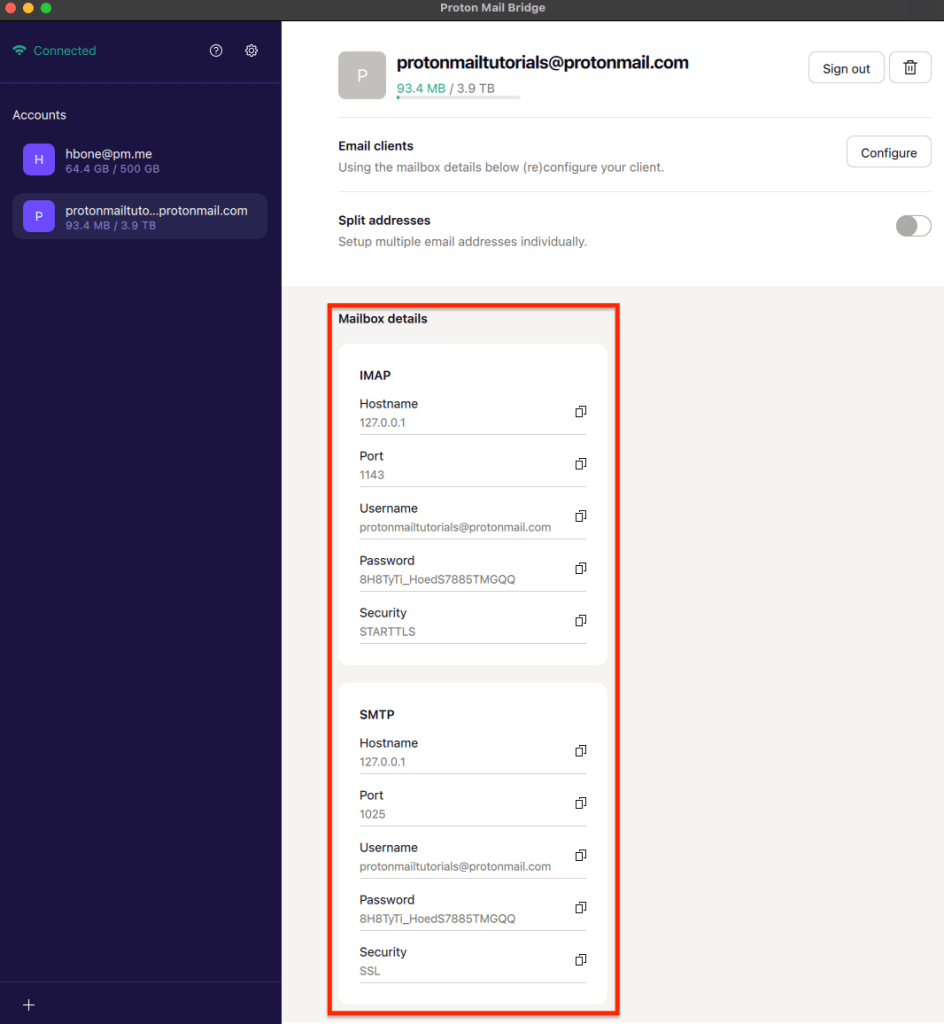Image resolution: width=944 pixels, height=1024 pixels.
Task: Copy the IMAP Username
Action: 580,516
